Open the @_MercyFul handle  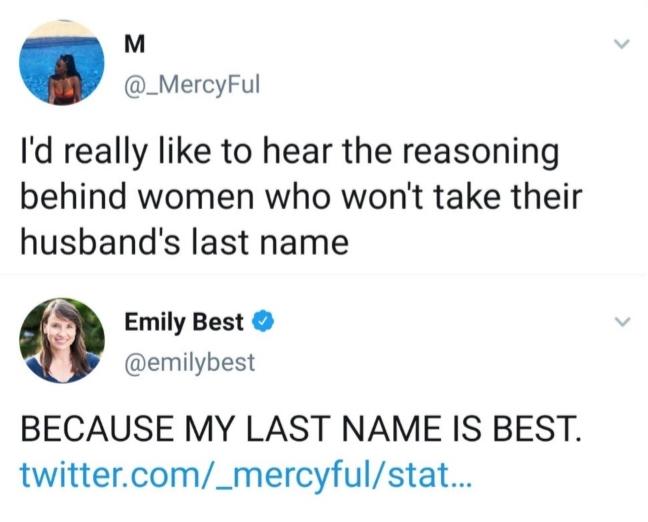(191, 84)
